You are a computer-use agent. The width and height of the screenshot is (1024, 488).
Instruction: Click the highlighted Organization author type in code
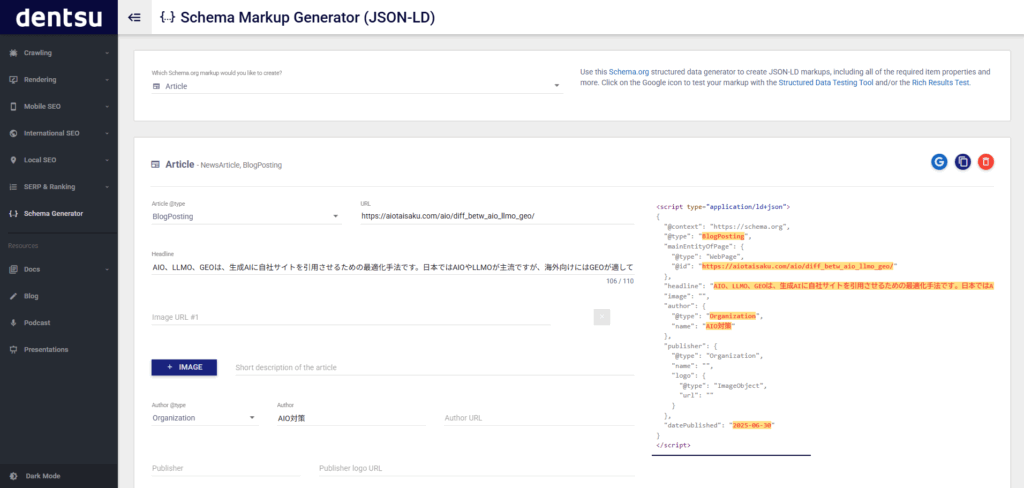pyautogui.click(x=733, y=316)
